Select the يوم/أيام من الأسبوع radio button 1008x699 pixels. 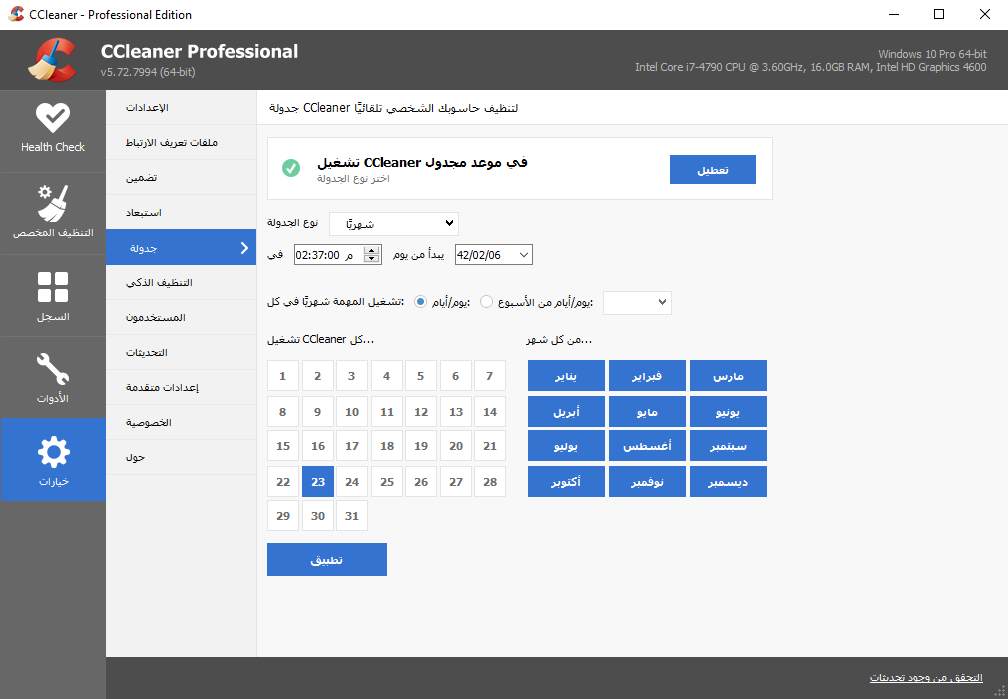point(486,302)
